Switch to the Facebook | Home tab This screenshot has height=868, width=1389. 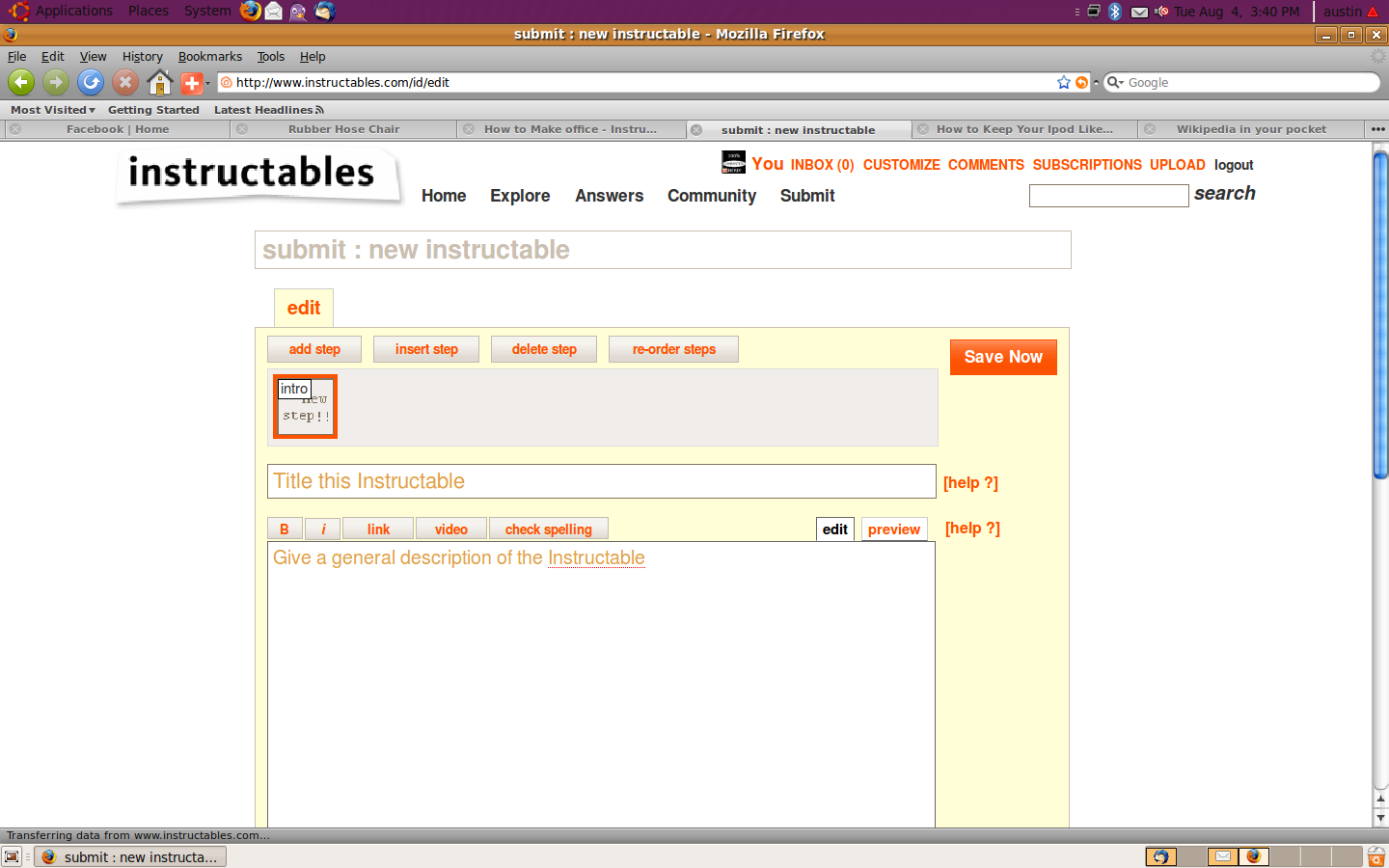pyautogui.click(x=117, y=129)
